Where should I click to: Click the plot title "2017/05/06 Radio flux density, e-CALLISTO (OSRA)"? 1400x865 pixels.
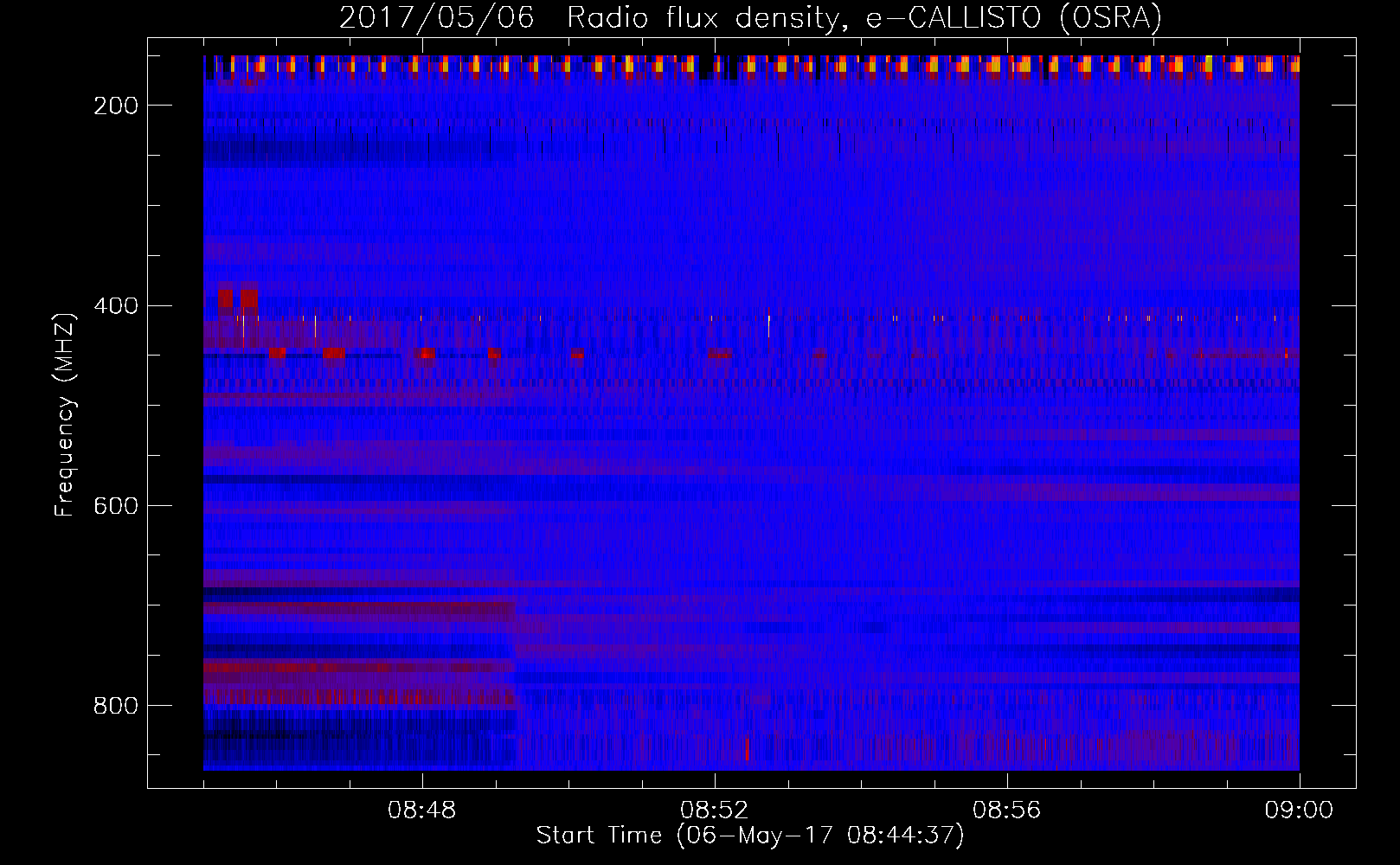[750, 17]
